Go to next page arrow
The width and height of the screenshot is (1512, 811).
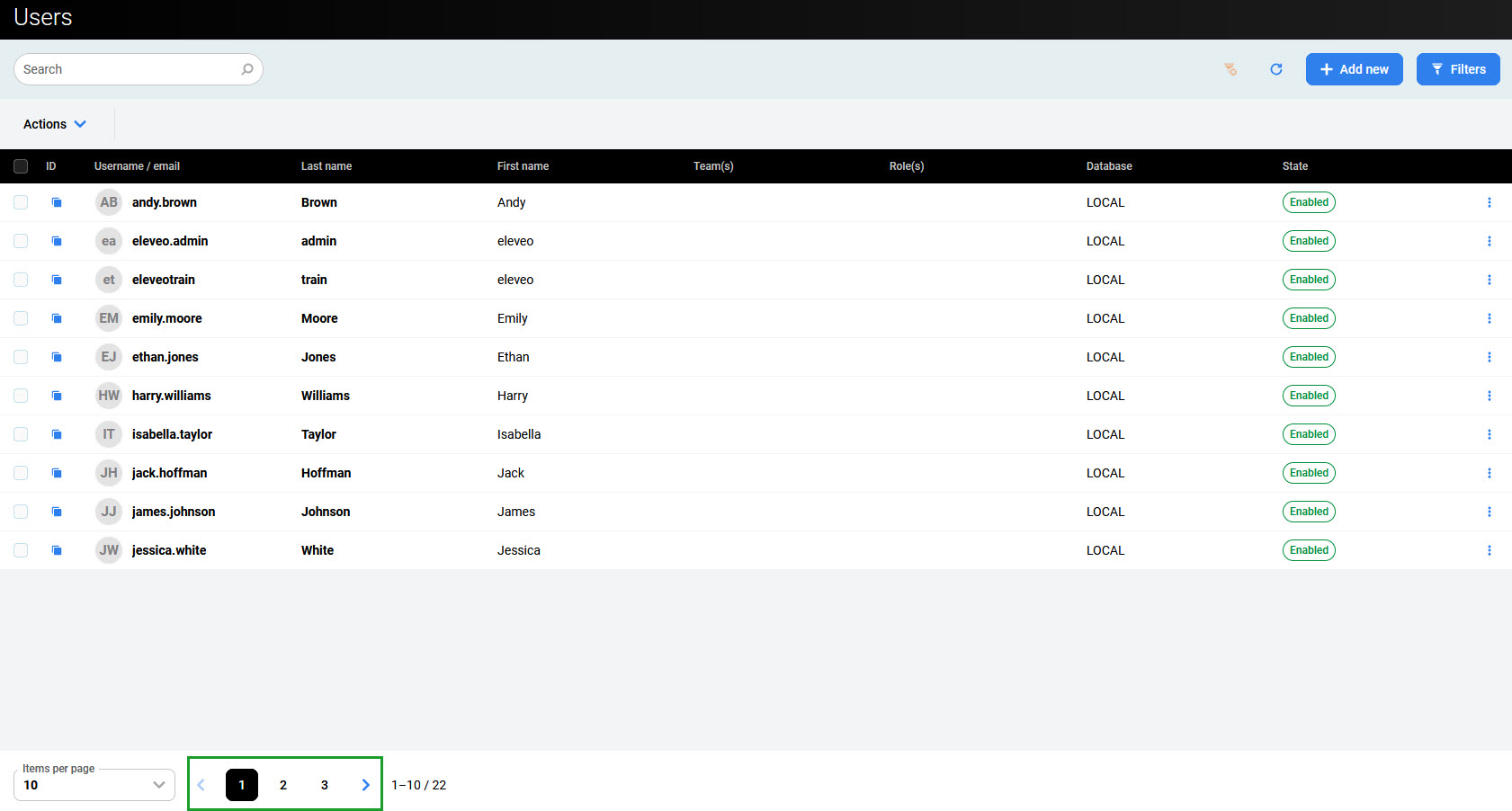tap(365, 785)
